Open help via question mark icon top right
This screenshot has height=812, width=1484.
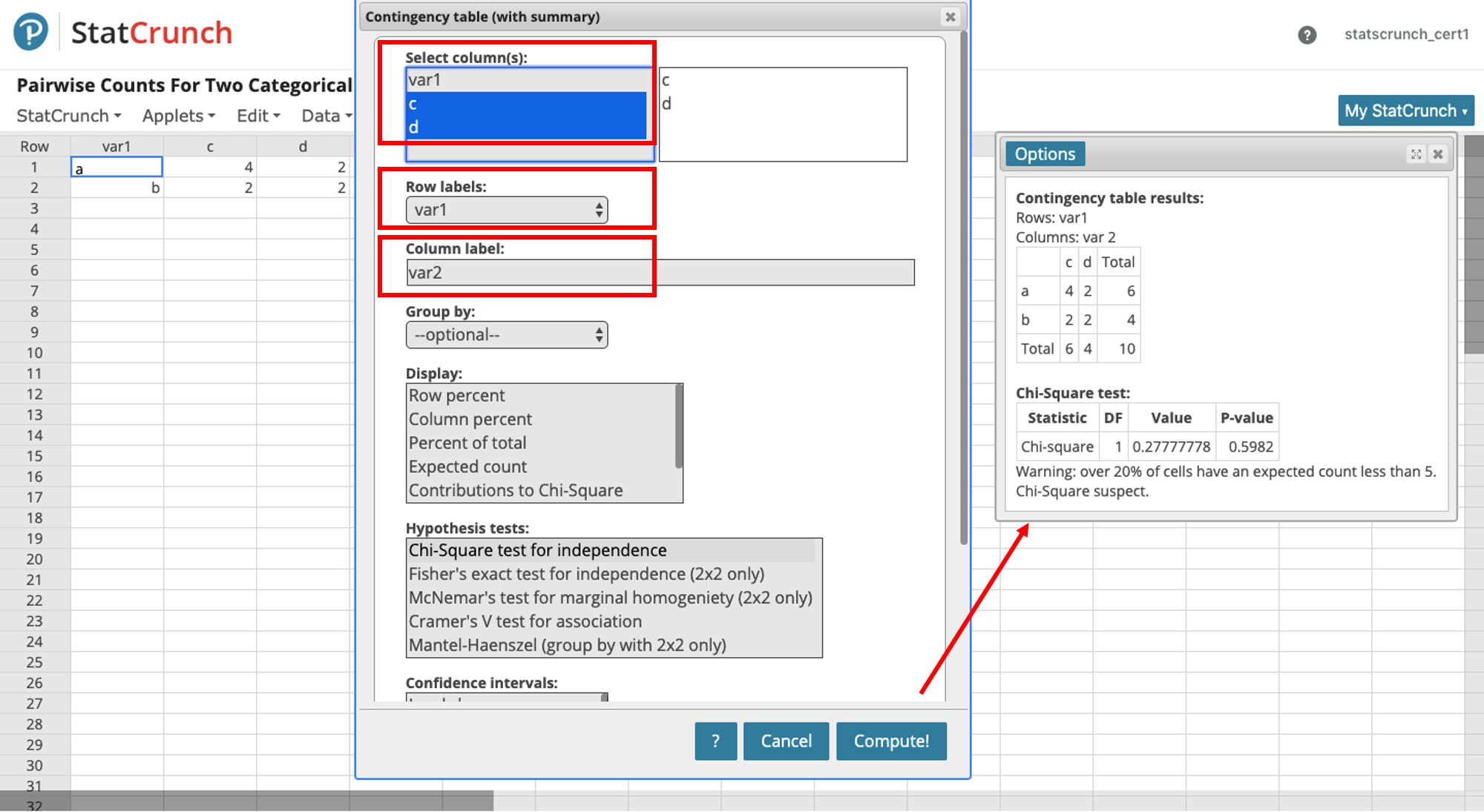pos(1307,34)
